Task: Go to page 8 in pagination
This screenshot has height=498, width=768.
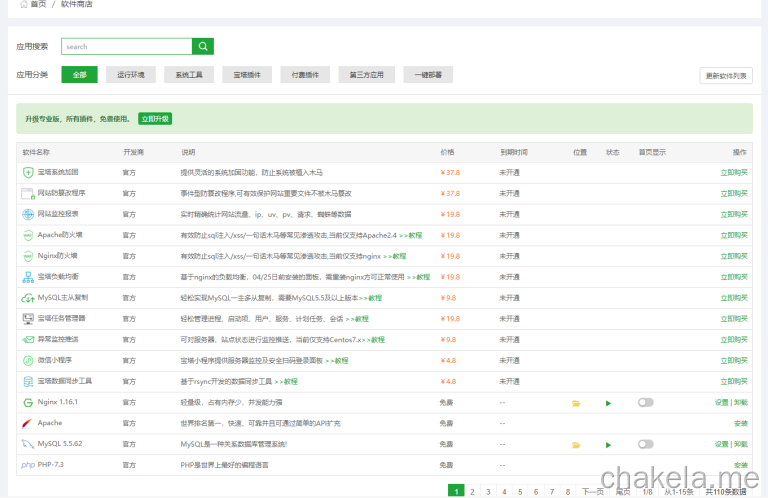Action: click(x=568, y=492)
